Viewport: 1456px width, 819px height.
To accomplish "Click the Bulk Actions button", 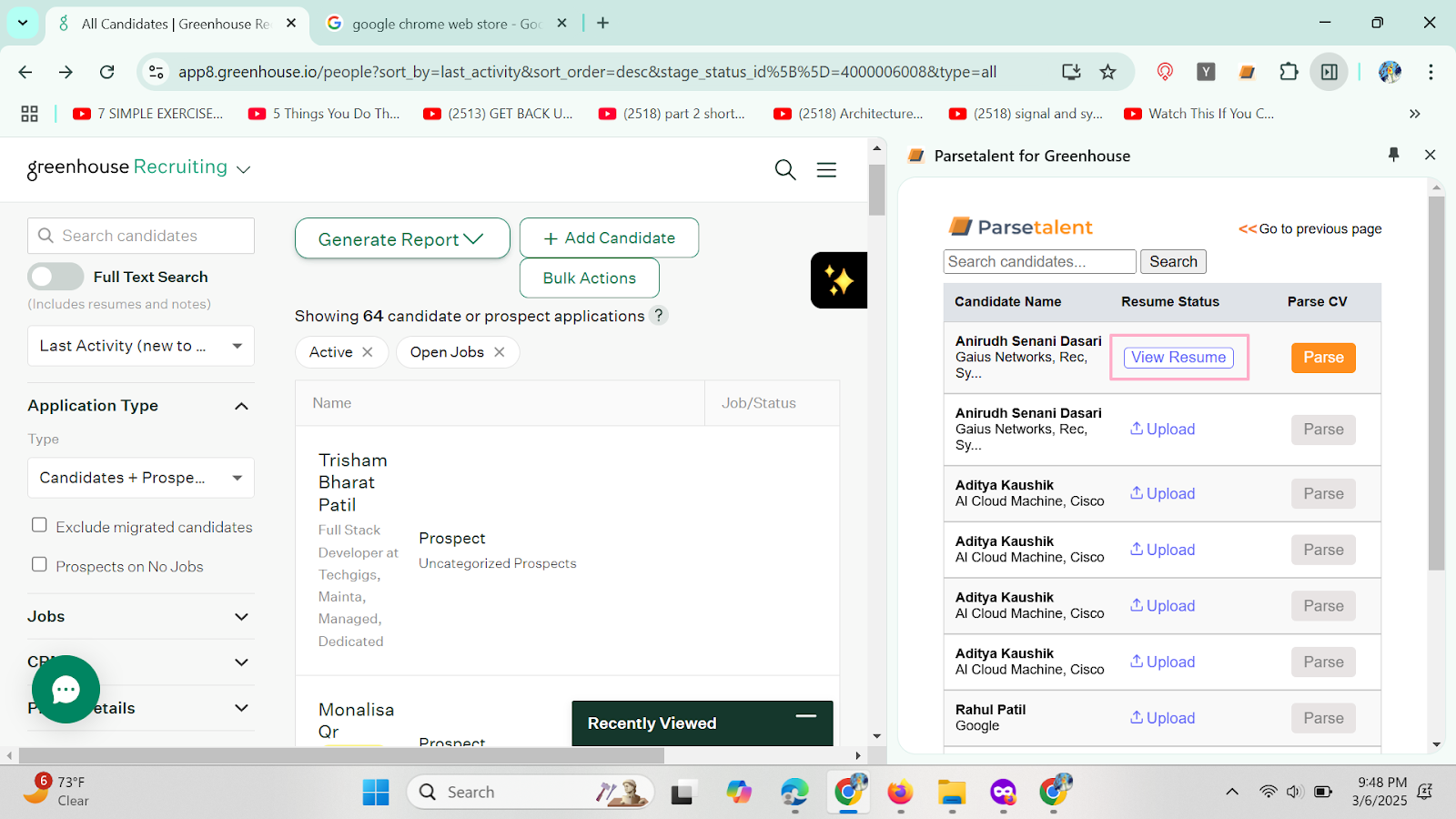I will click(x=589, y=278).
